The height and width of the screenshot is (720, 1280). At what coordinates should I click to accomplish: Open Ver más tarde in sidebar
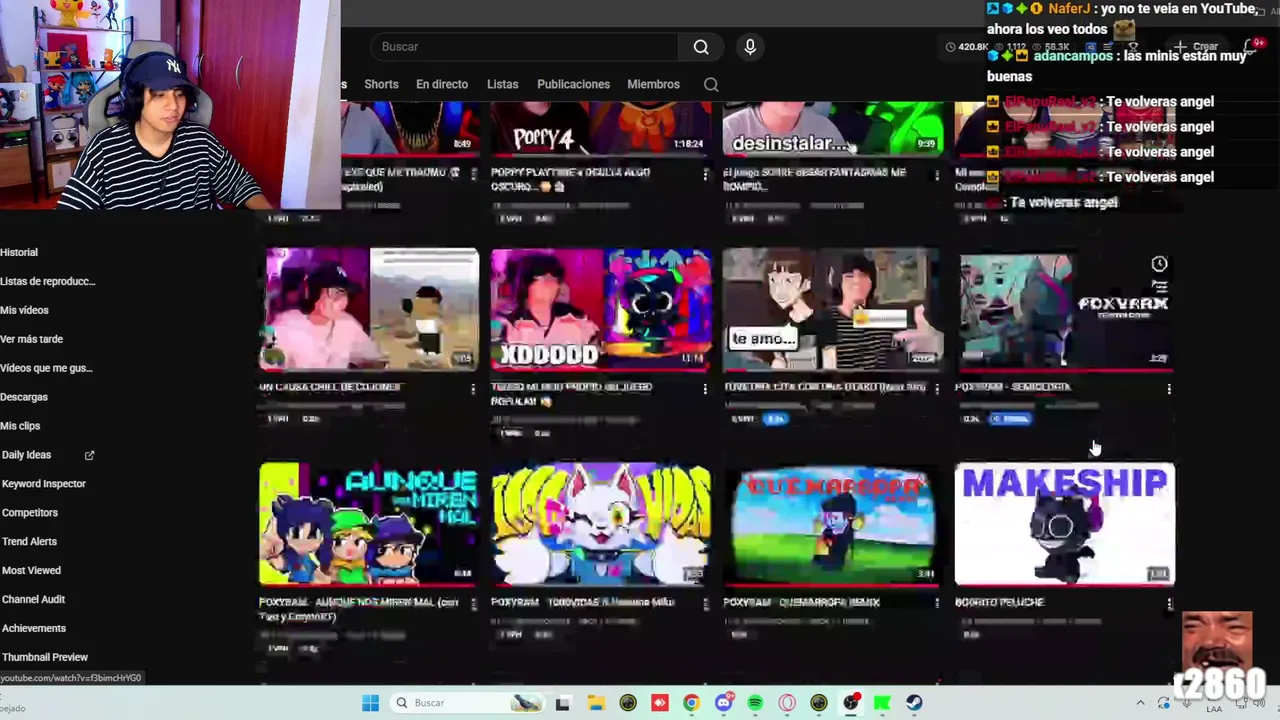[32, 340]
